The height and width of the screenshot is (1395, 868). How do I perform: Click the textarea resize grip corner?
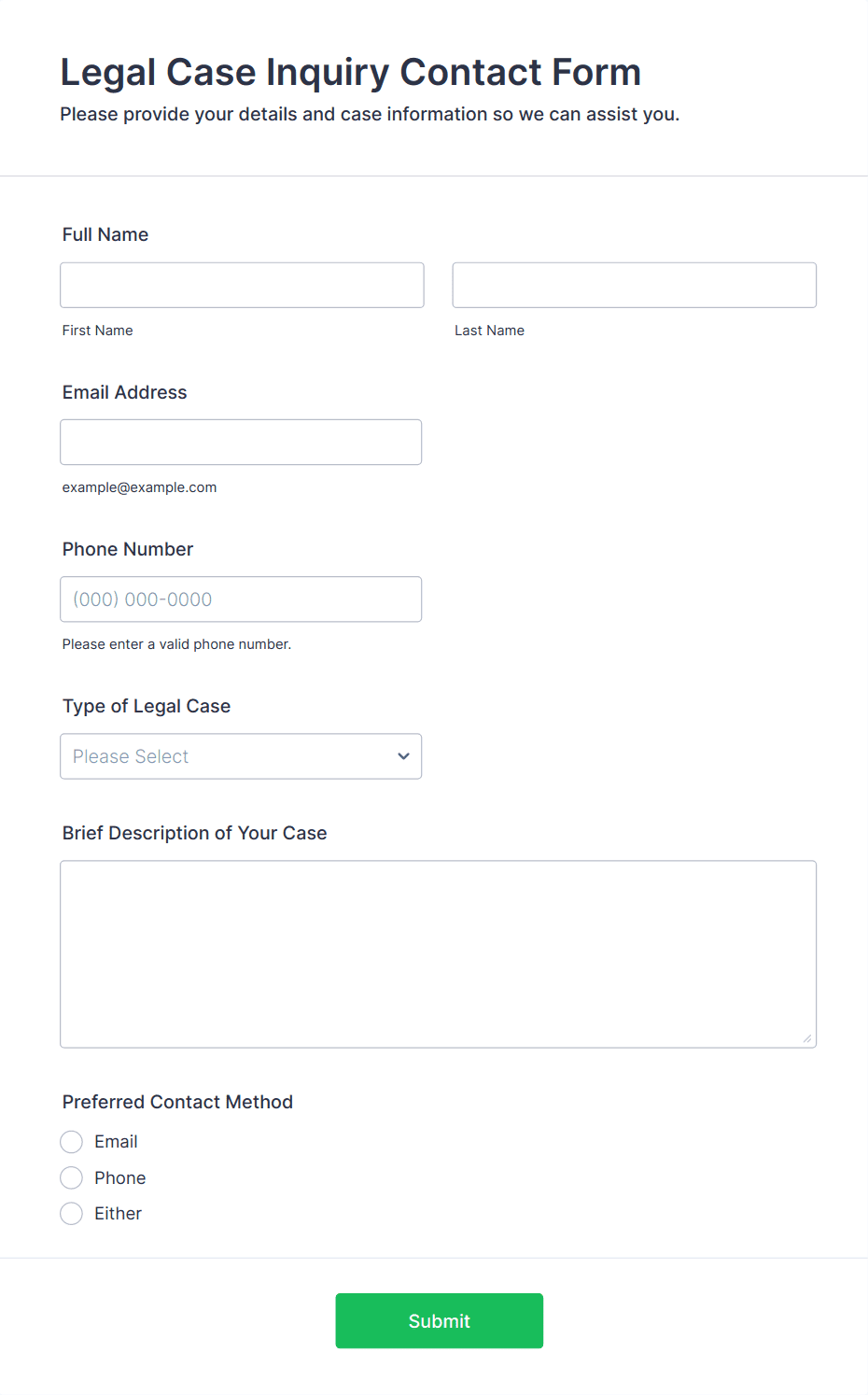point(807,1038)
